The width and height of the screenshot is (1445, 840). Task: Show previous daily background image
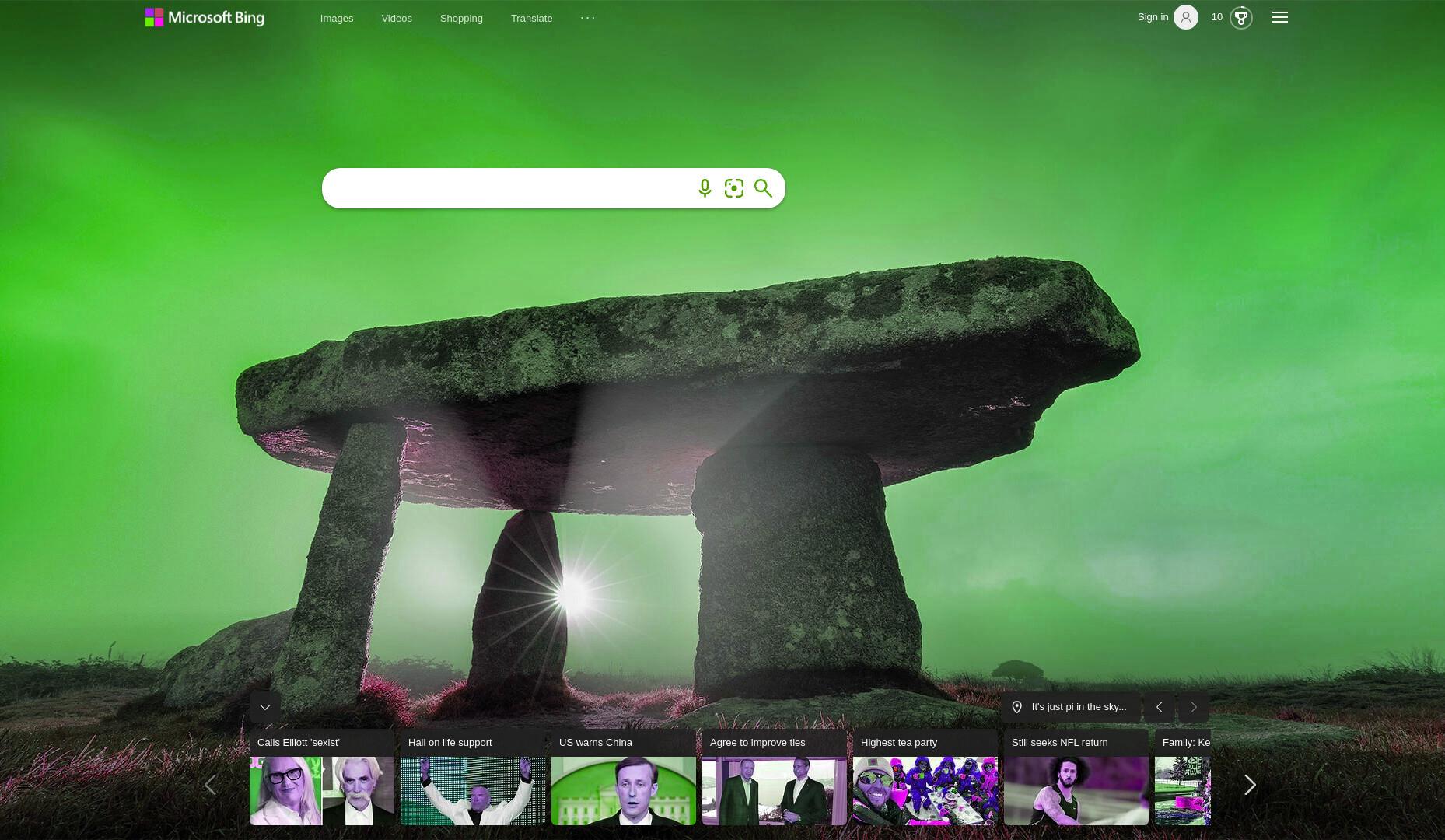point(1159,707)
